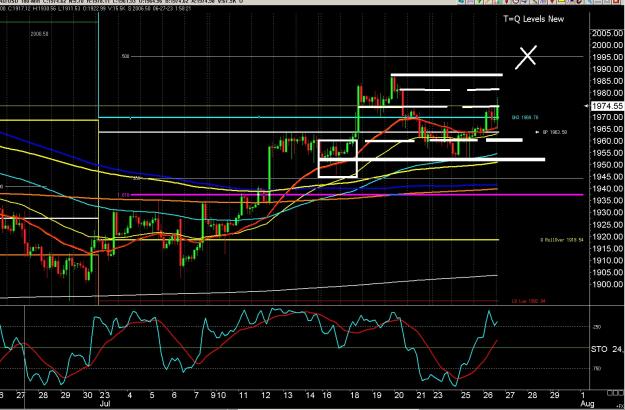Click the 1990.00 price scale label
This screenshot has height=410, width=625.
[x=607, y=69]
